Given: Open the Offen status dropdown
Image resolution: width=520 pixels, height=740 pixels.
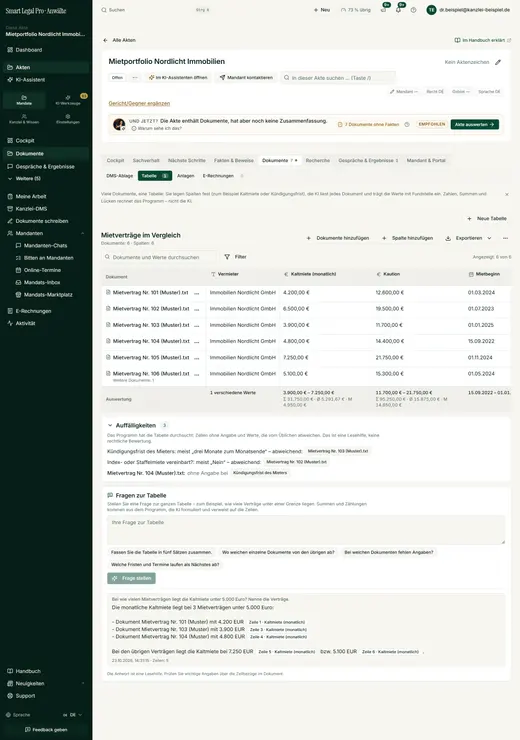Looking at the screenshot, I should [x=117, y=77].
